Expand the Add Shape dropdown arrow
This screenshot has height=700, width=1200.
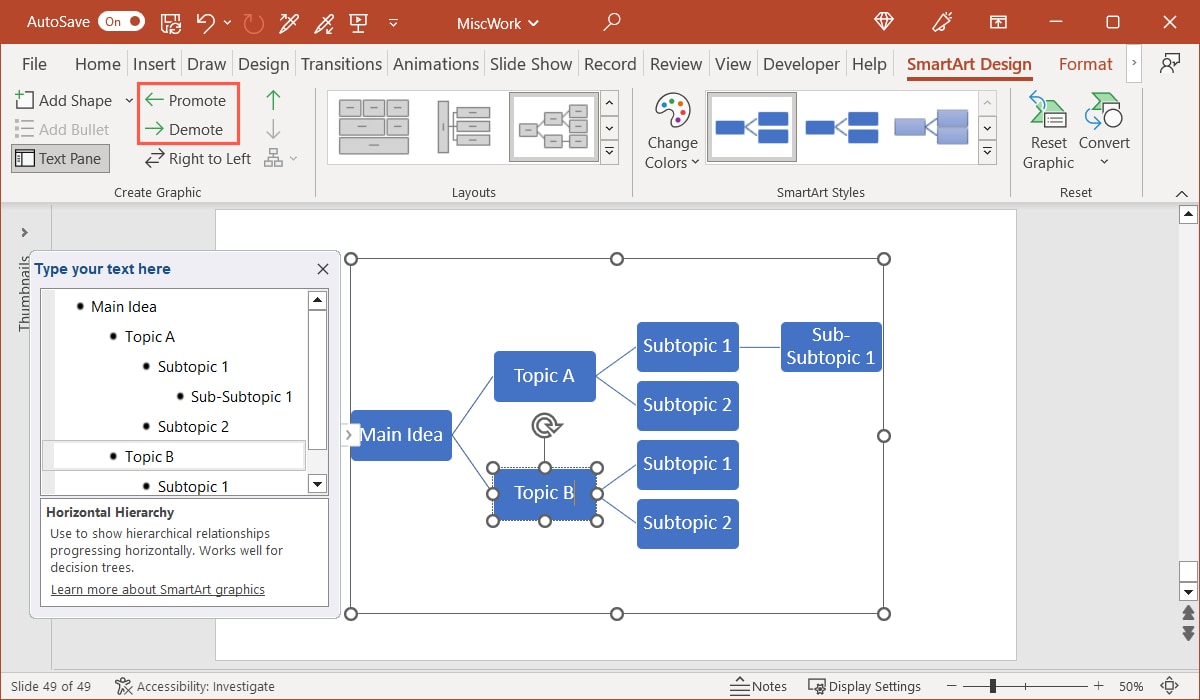(129, 100)
